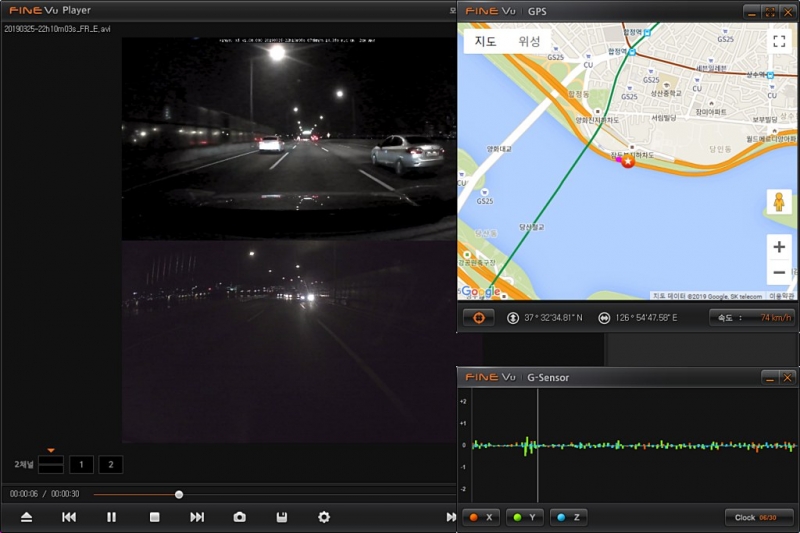The width and height of the screenshot is (800, 533).
Task: Select the 2-channel split view layout
Action: (x=51, y=464)
